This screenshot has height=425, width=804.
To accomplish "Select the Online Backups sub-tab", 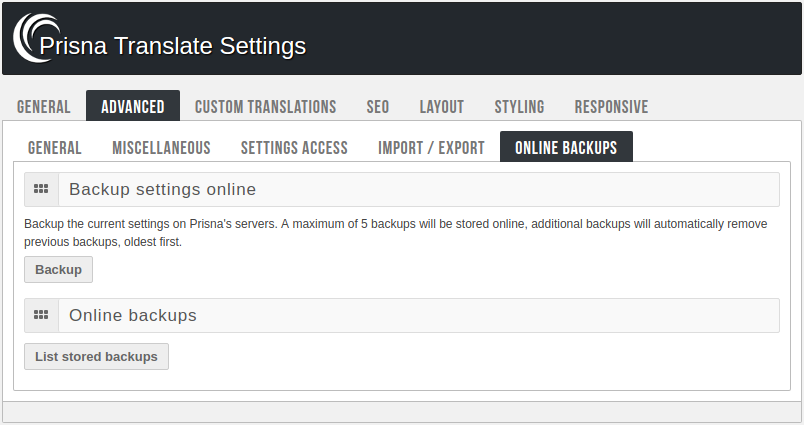I will [x=566, y=148].
